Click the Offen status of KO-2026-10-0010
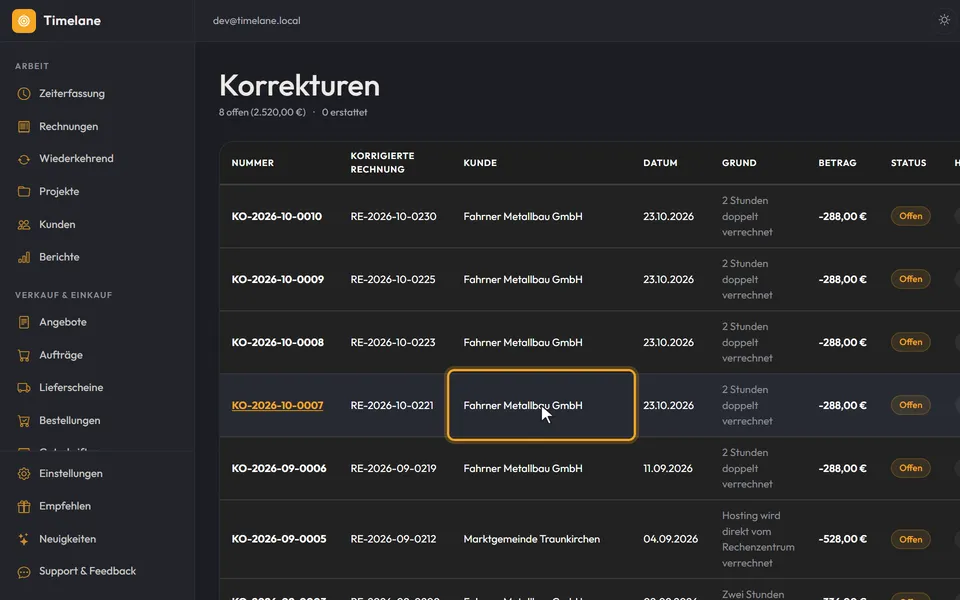Screen dimensions: 960x600 tap(910, 216)
